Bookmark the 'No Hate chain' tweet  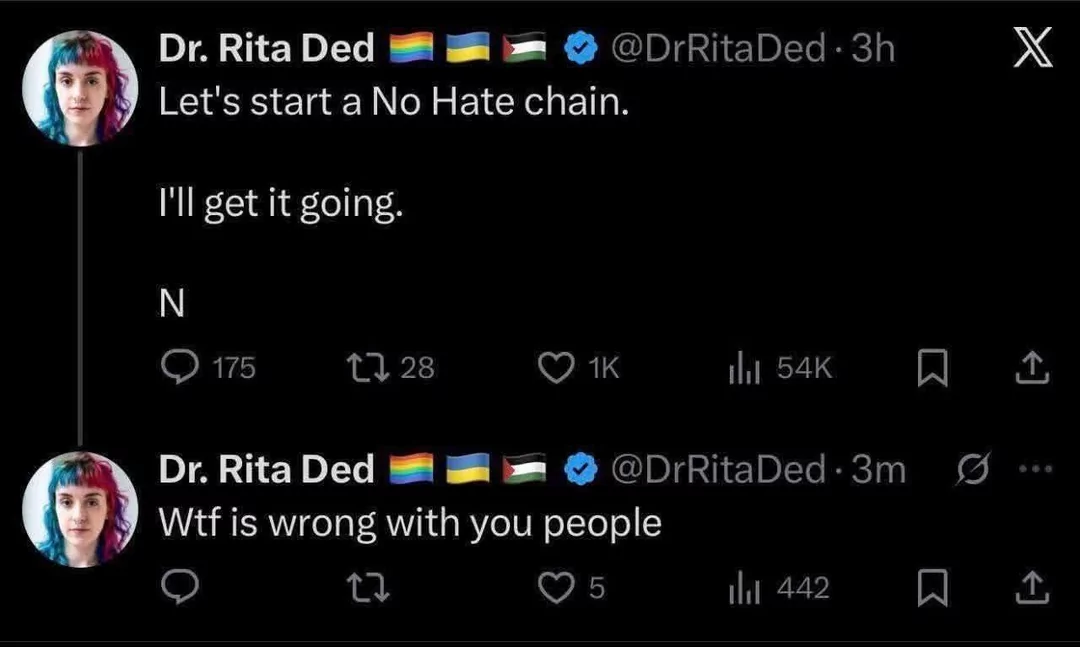click(x=931, y=370)
